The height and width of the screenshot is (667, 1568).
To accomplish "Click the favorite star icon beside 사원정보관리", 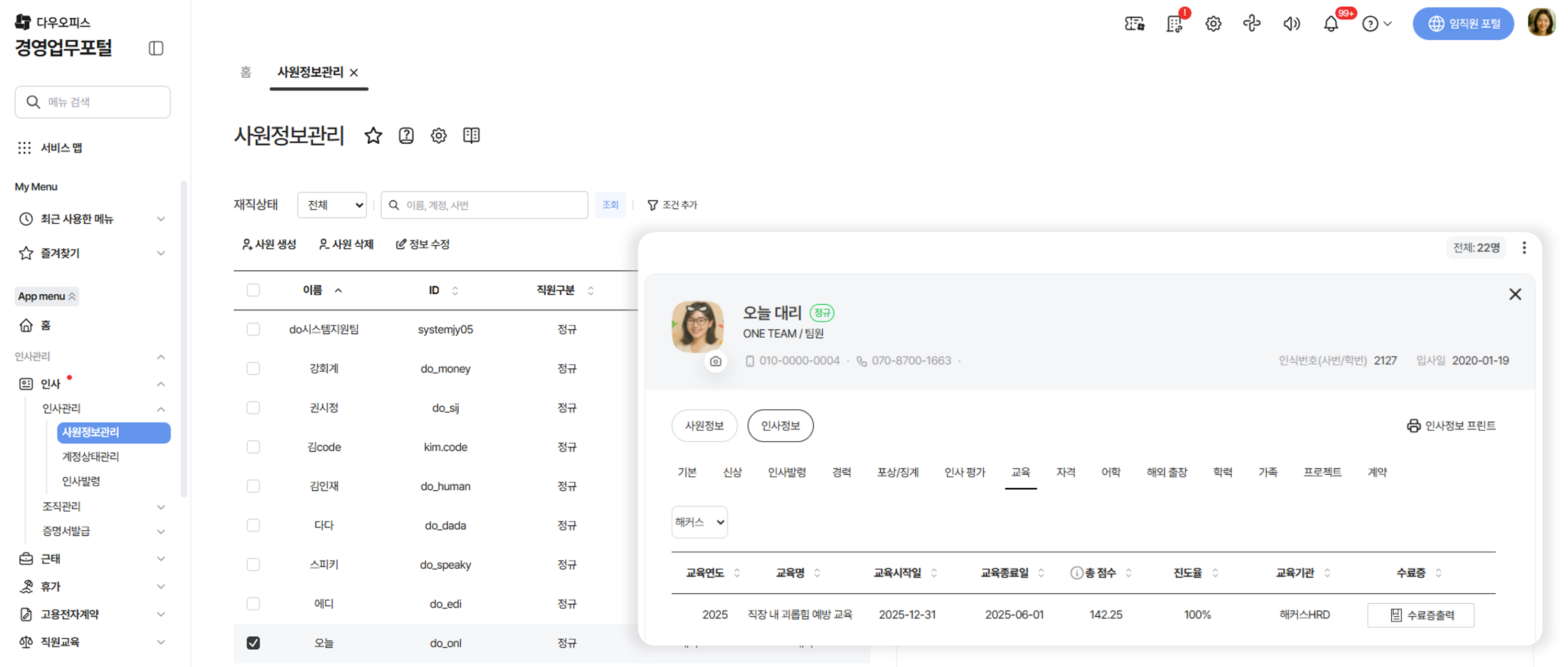I will click(373, 135).
